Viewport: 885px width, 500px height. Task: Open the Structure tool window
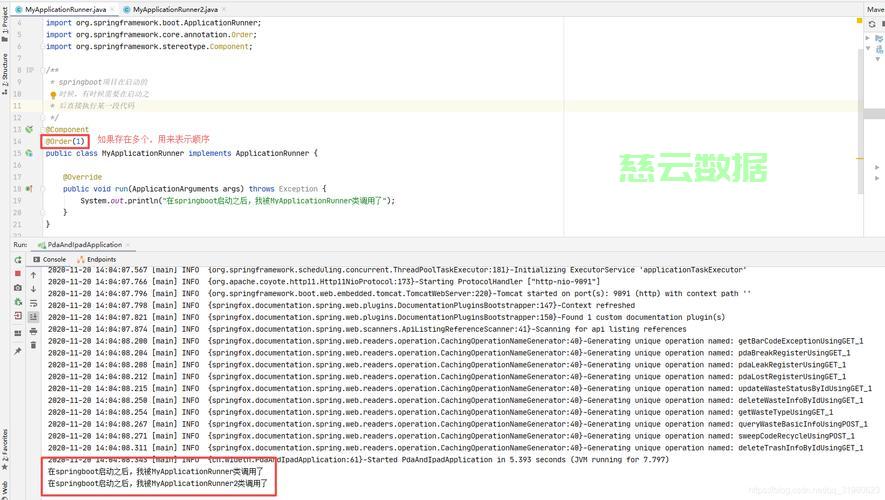click(5, 73)
